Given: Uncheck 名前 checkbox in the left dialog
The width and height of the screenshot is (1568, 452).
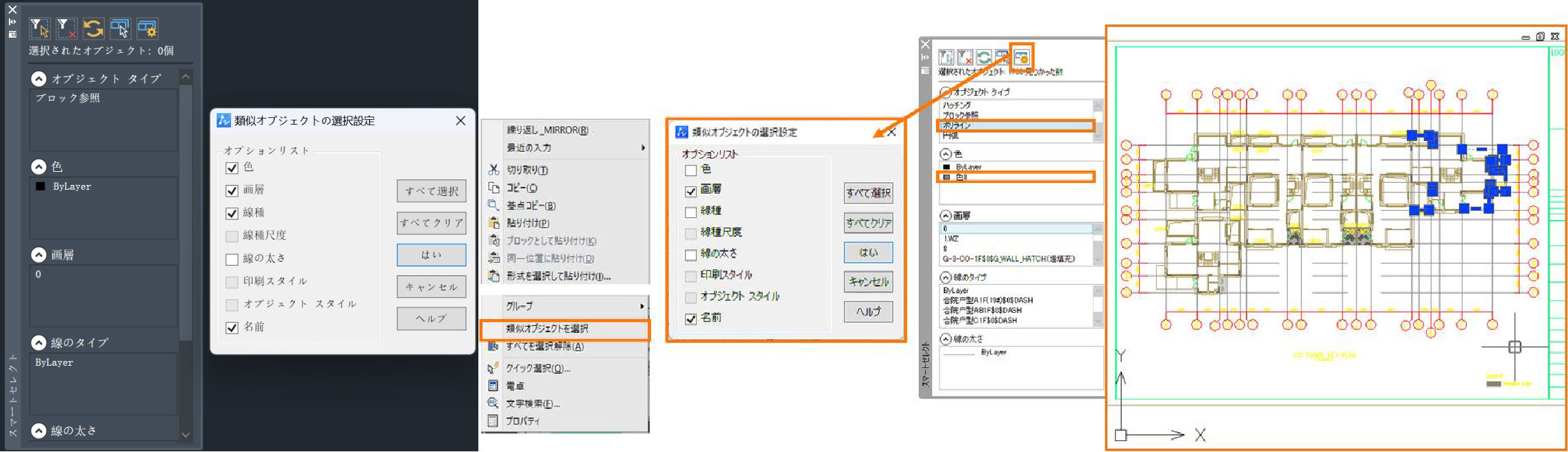Looking at the screenshot, I should pos(232,328).
